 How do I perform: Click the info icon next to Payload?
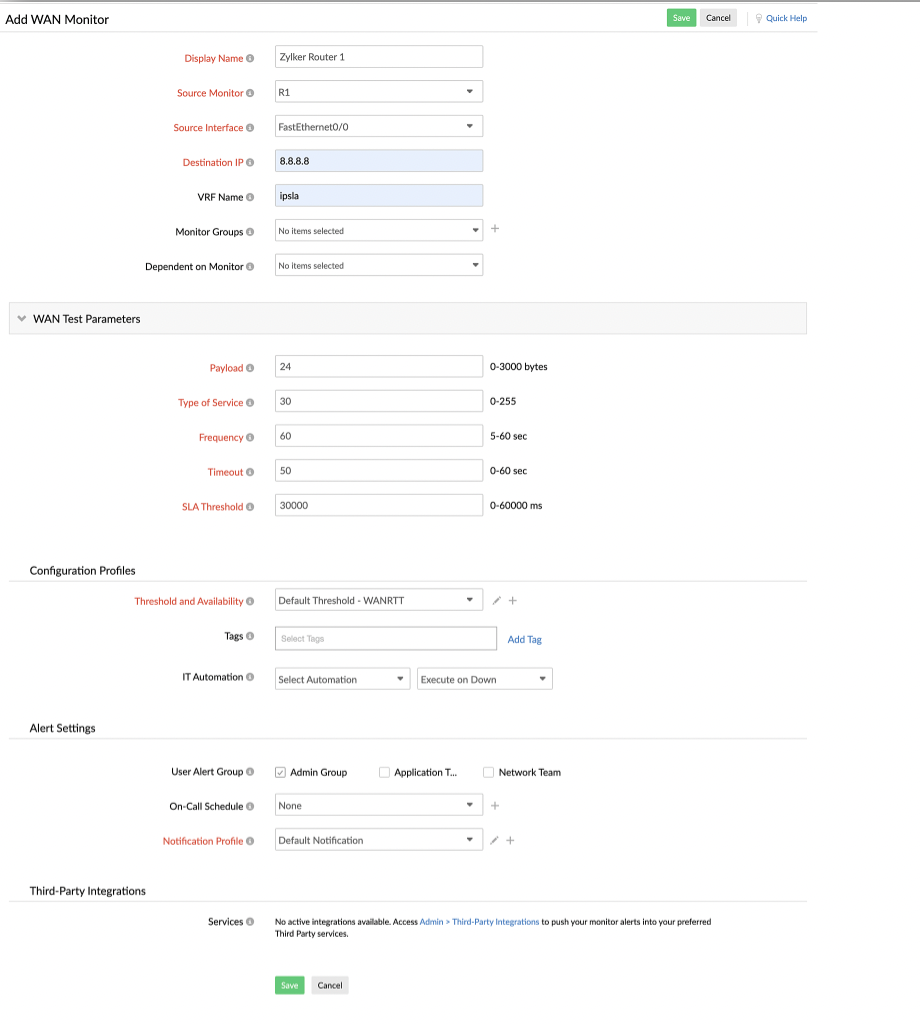tap(249, 368)
